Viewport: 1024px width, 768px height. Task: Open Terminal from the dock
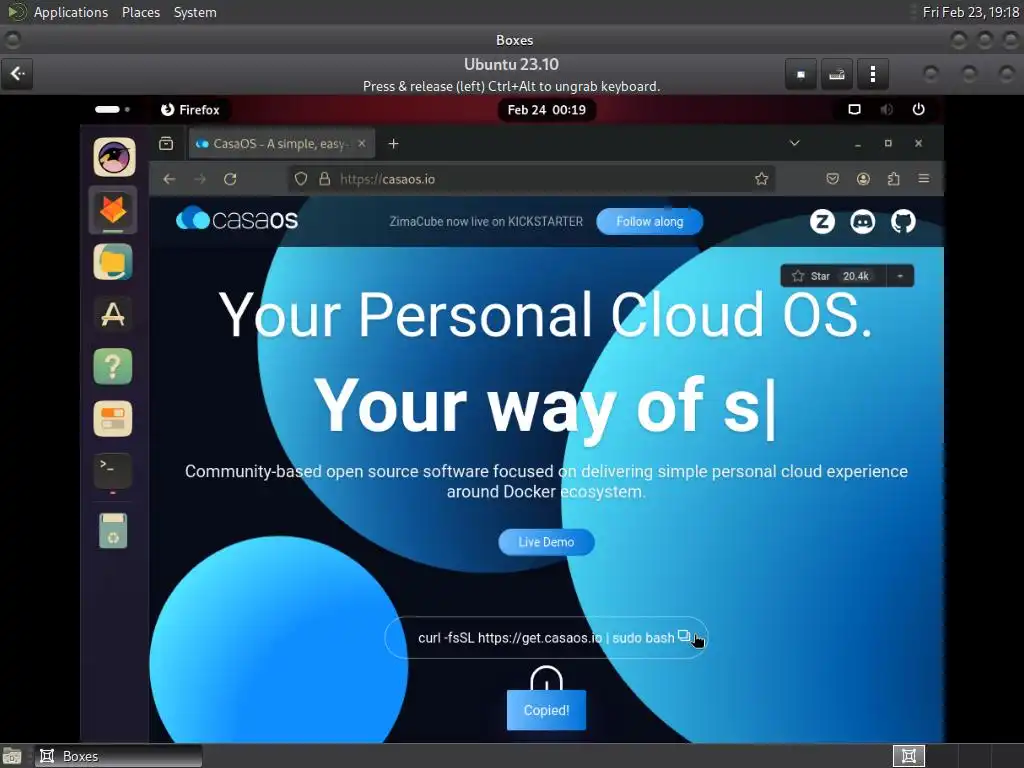tap(113, 470)
